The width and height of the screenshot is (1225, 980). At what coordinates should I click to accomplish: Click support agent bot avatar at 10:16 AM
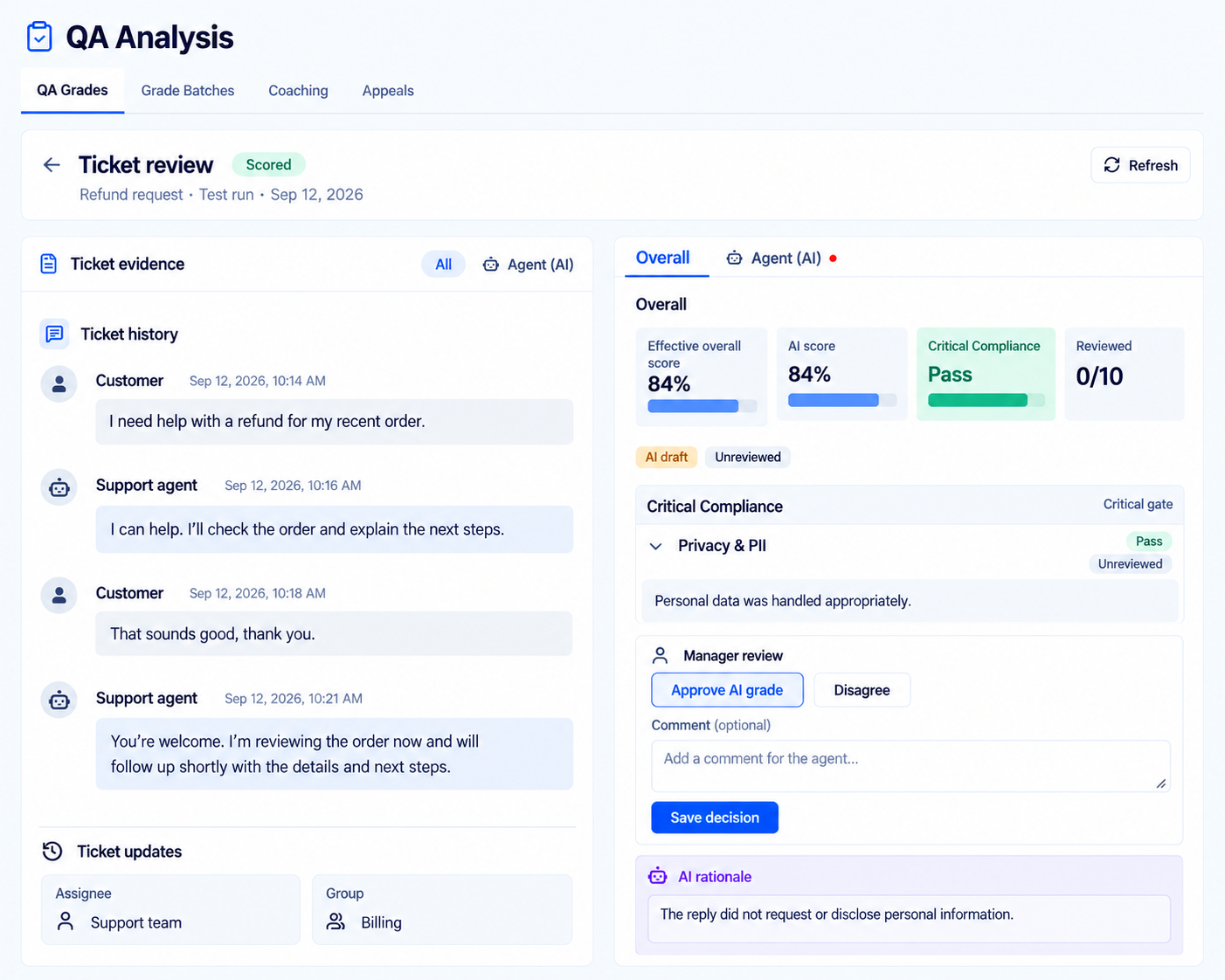59,487
